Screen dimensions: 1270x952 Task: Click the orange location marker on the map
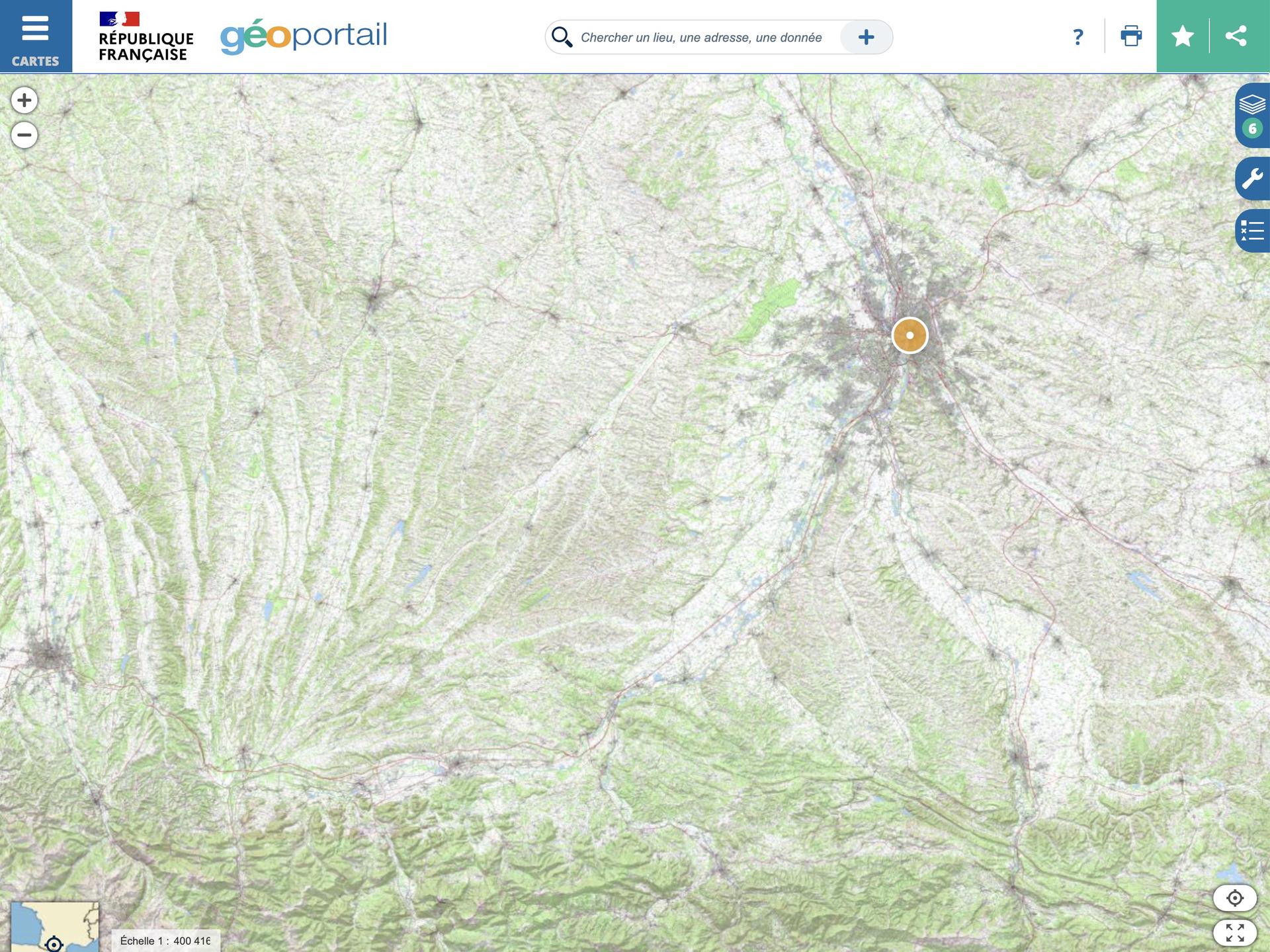tap(910, 335)
